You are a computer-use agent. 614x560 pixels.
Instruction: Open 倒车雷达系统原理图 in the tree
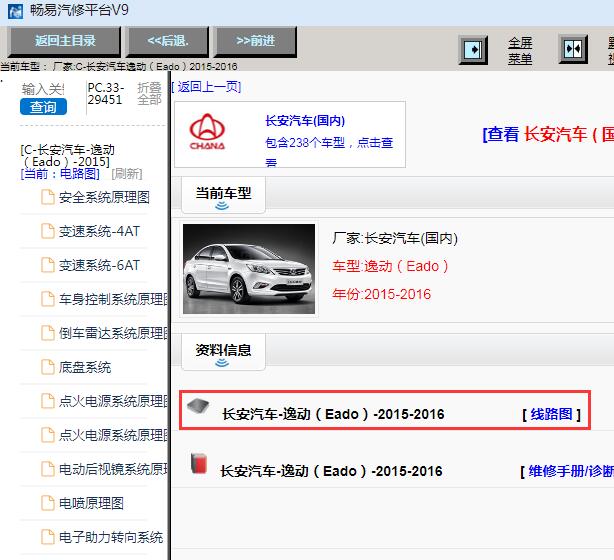(113, 334)
